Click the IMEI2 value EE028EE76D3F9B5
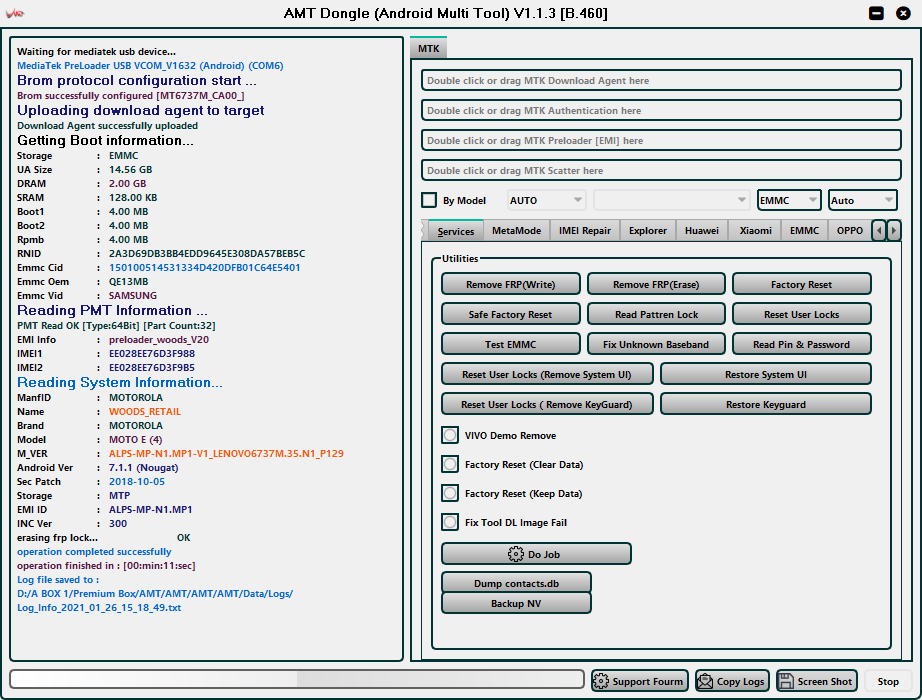Screen dimensions: 922x700 (152, 368)
